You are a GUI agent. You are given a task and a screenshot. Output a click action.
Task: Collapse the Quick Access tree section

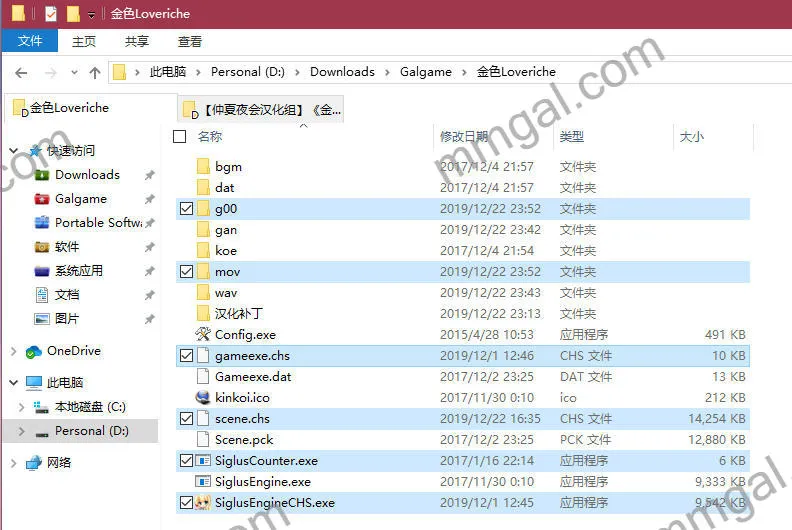[14, 151]
